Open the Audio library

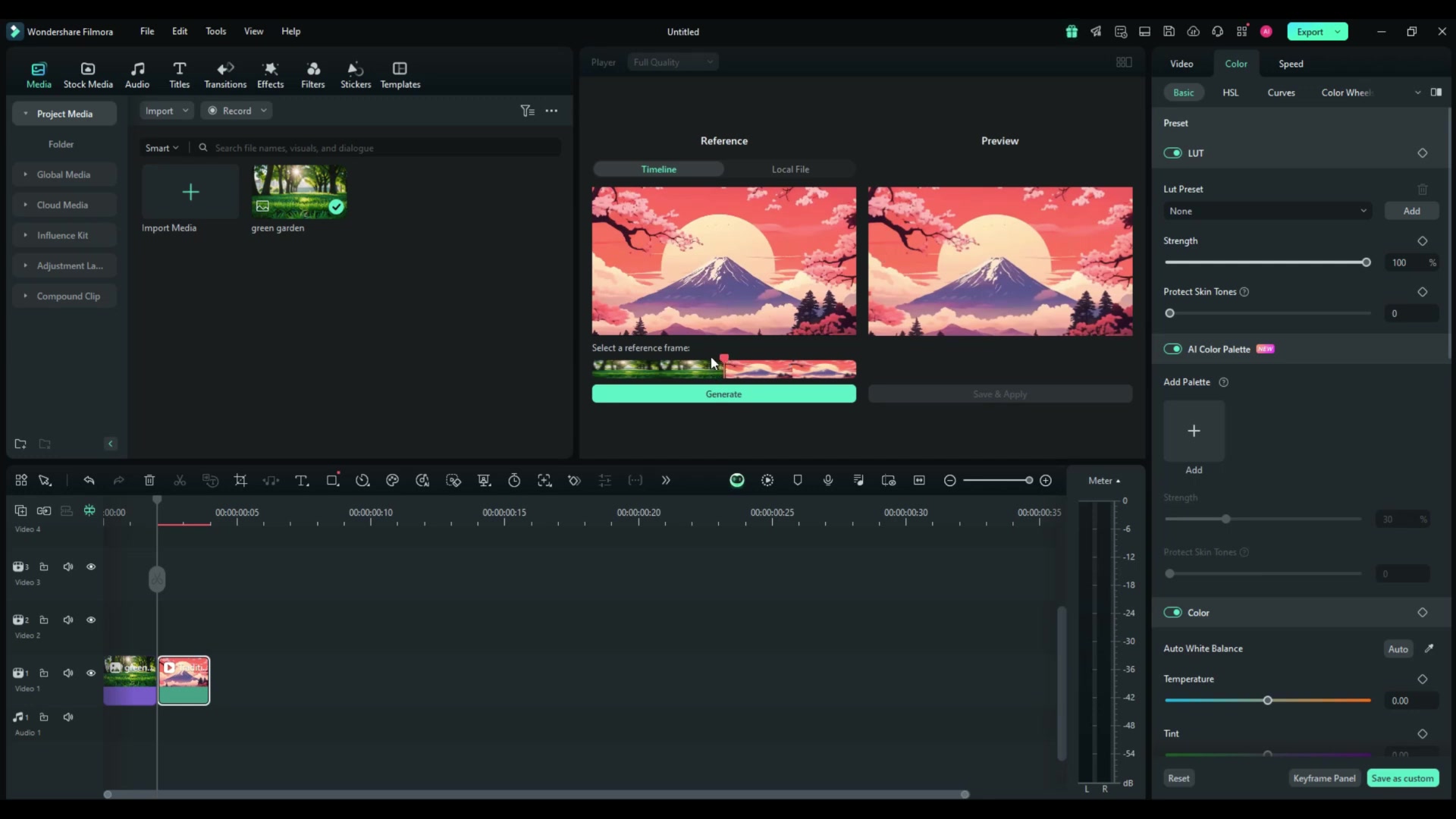click(x=137, y=75)
